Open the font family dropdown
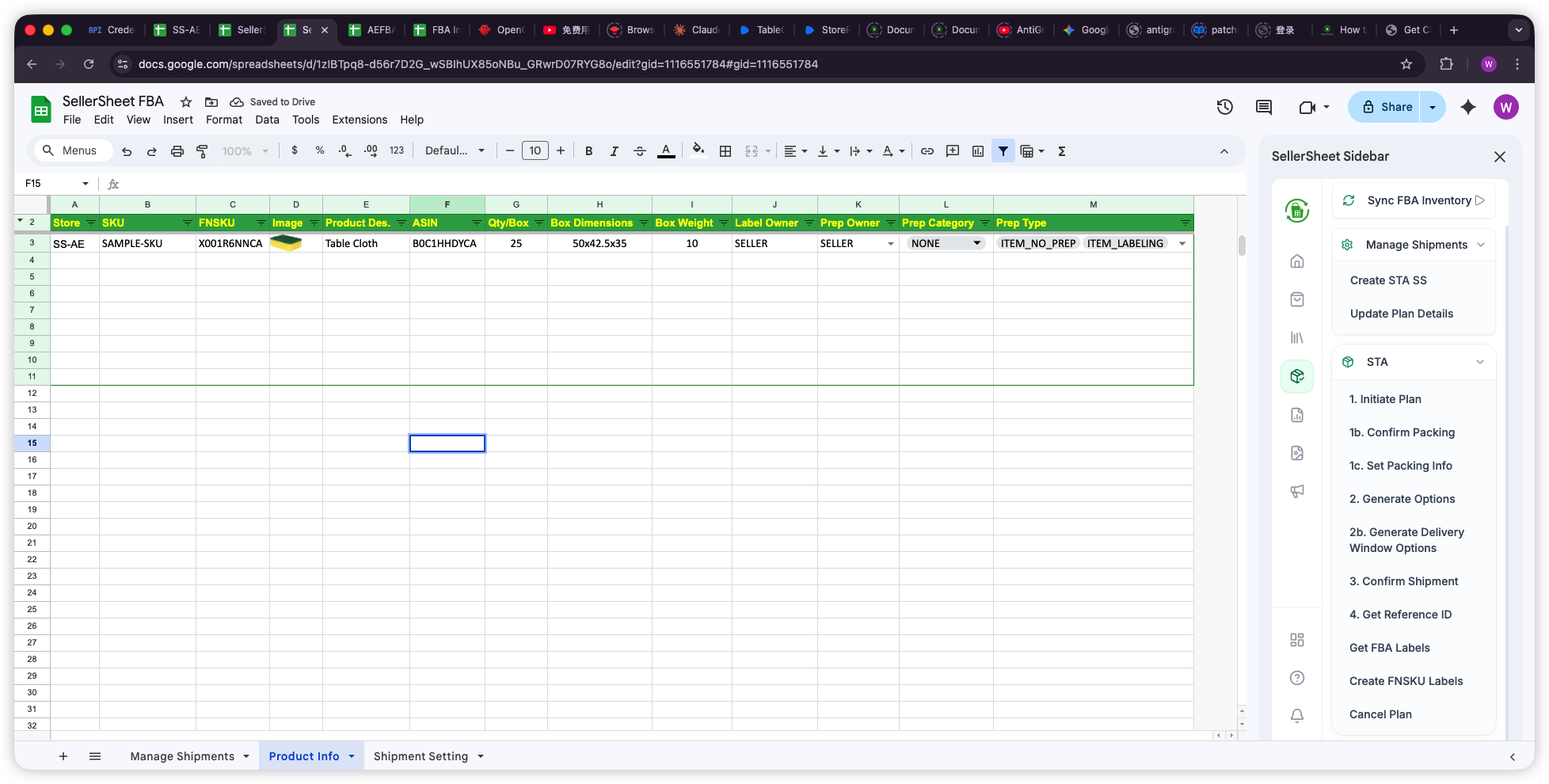This screenshot has width=1549, height=784. (x=455, y=151)
